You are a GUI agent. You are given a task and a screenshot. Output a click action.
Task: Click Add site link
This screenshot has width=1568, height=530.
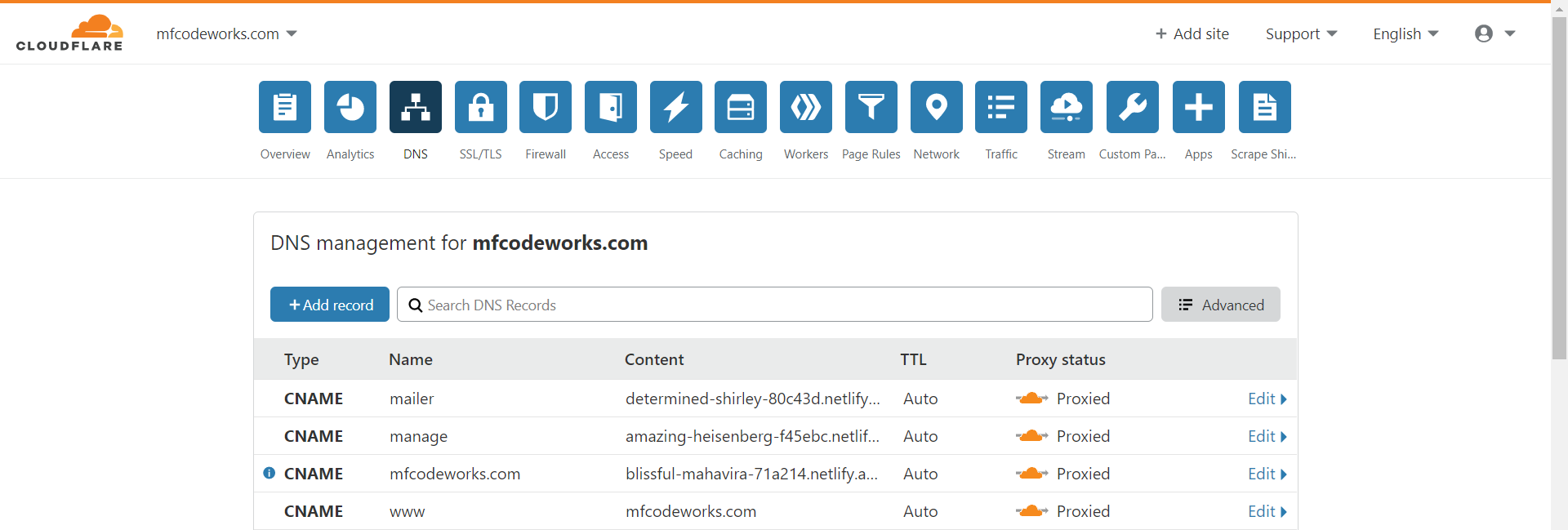click(1192, 33)
